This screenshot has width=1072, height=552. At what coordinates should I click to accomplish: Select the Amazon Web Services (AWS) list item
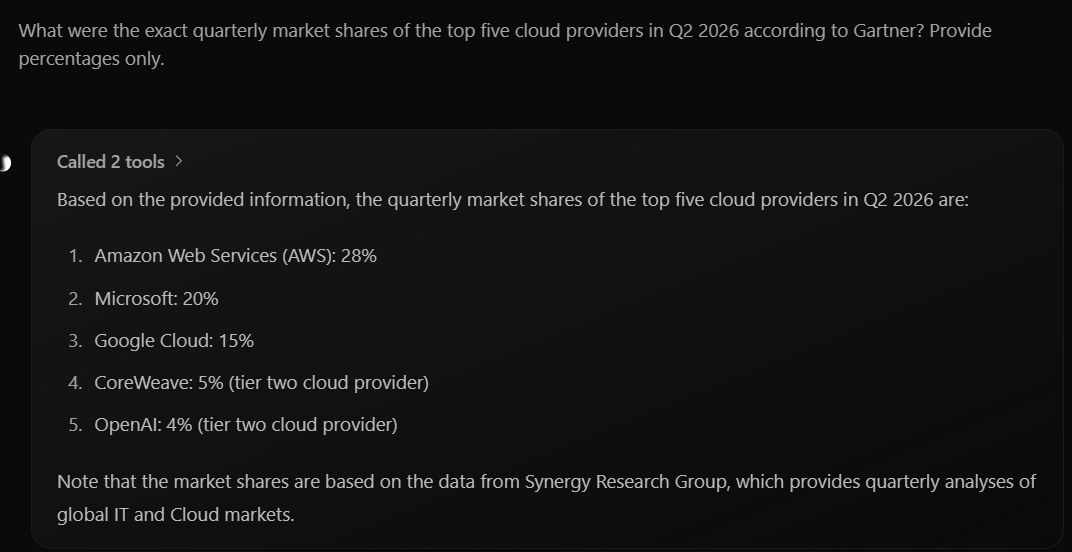(x=235, y=256)
